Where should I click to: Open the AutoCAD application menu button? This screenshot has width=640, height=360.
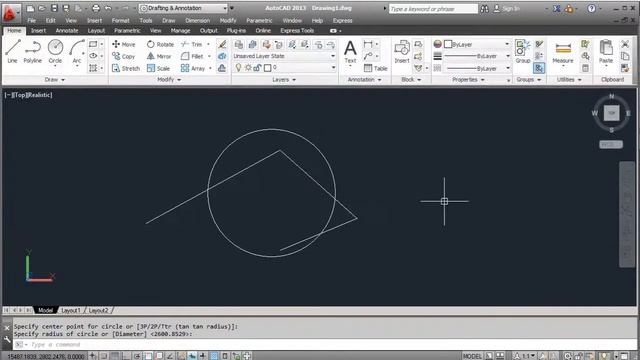(x=10, y=12)
